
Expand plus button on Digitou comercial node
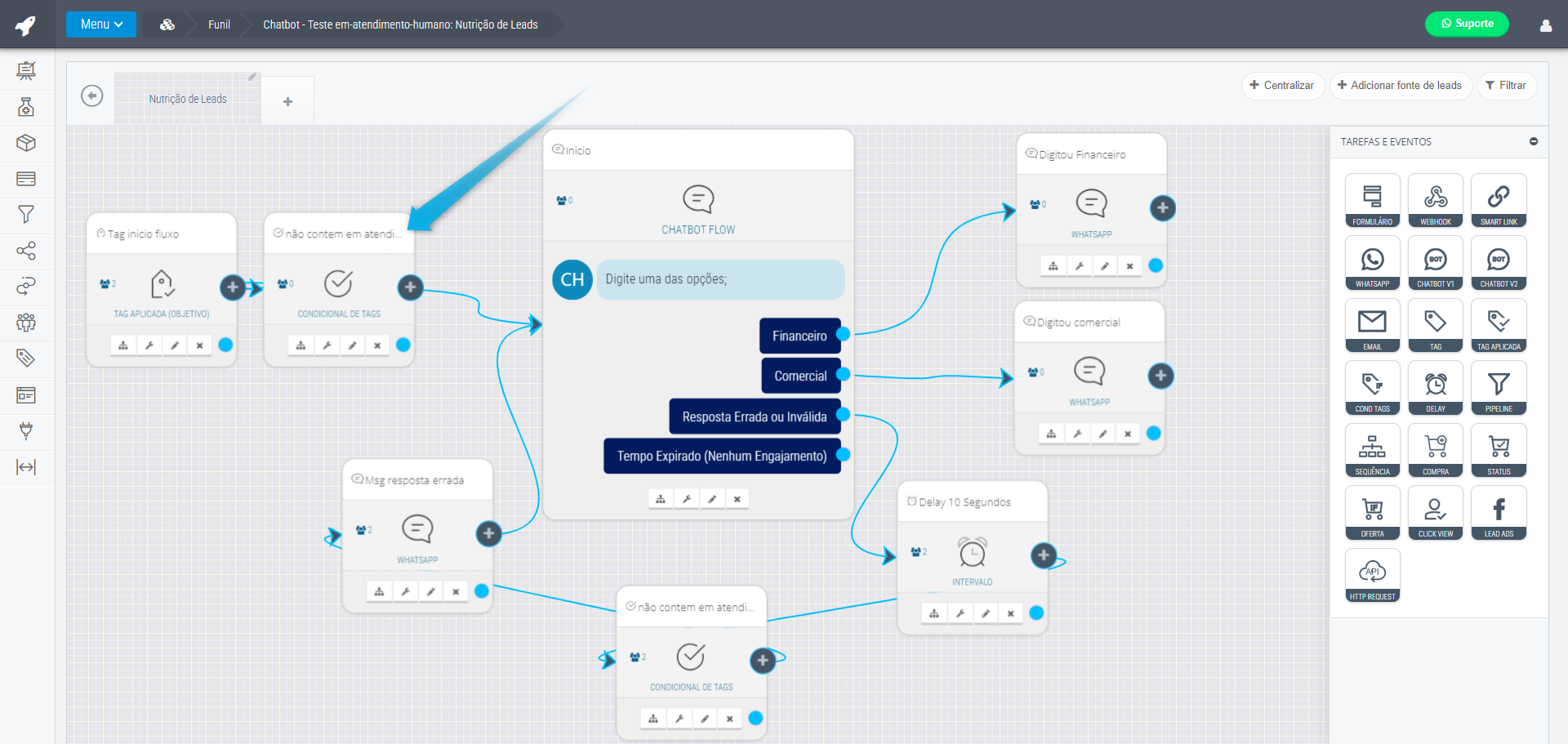pyautogui.click(x=1160, y=376)
